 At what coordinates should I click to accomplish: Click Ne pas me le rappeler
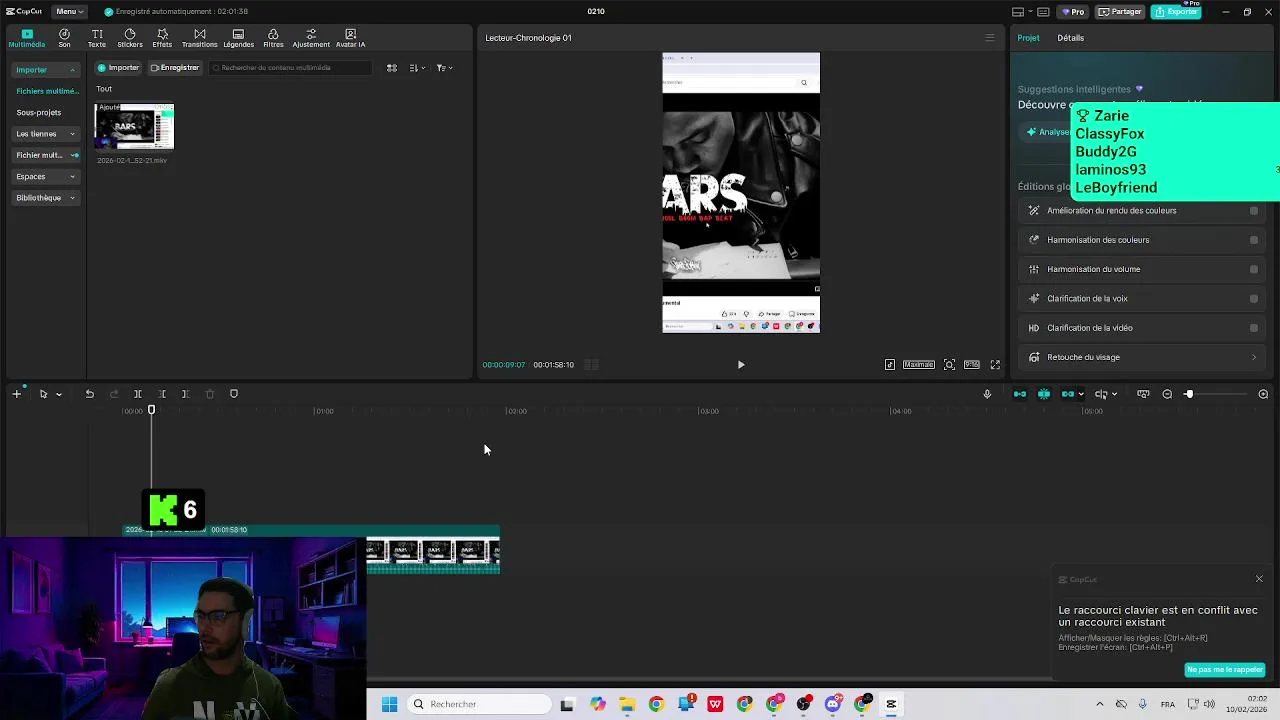pos(1225,670)
